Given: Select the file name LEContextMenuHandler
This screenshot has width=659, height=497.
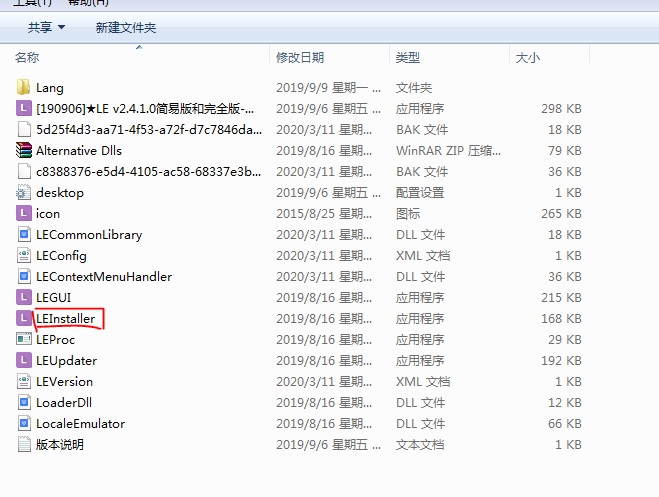Looking at the screenshot, I should [x=104, y=276].
